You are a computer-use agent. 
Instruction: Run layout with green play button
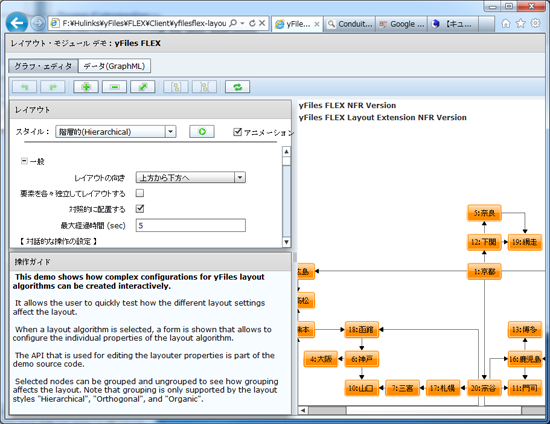pos(202,132)
